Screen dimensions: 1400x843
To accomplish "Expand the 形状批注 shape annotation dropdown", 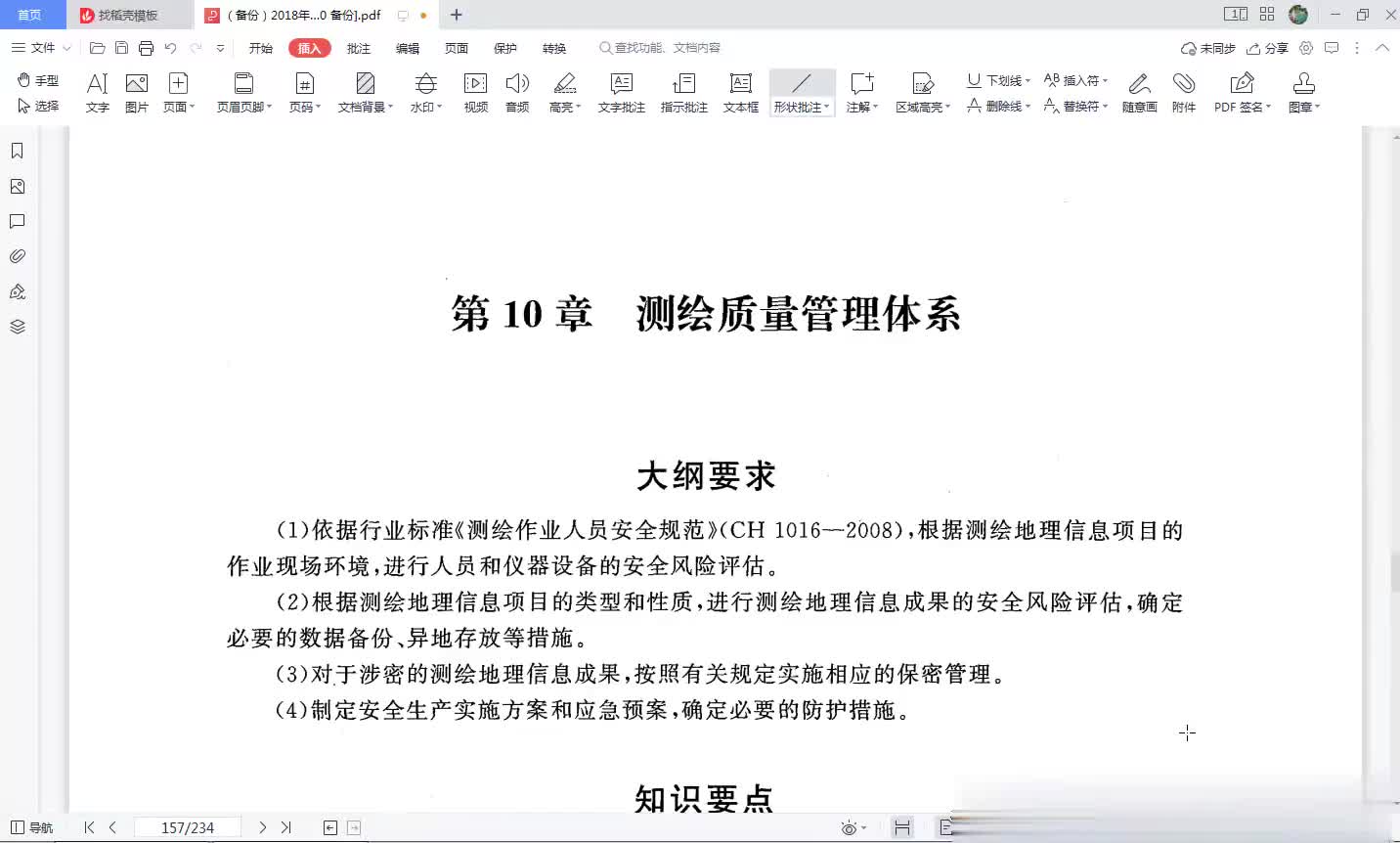I will 827,108.
